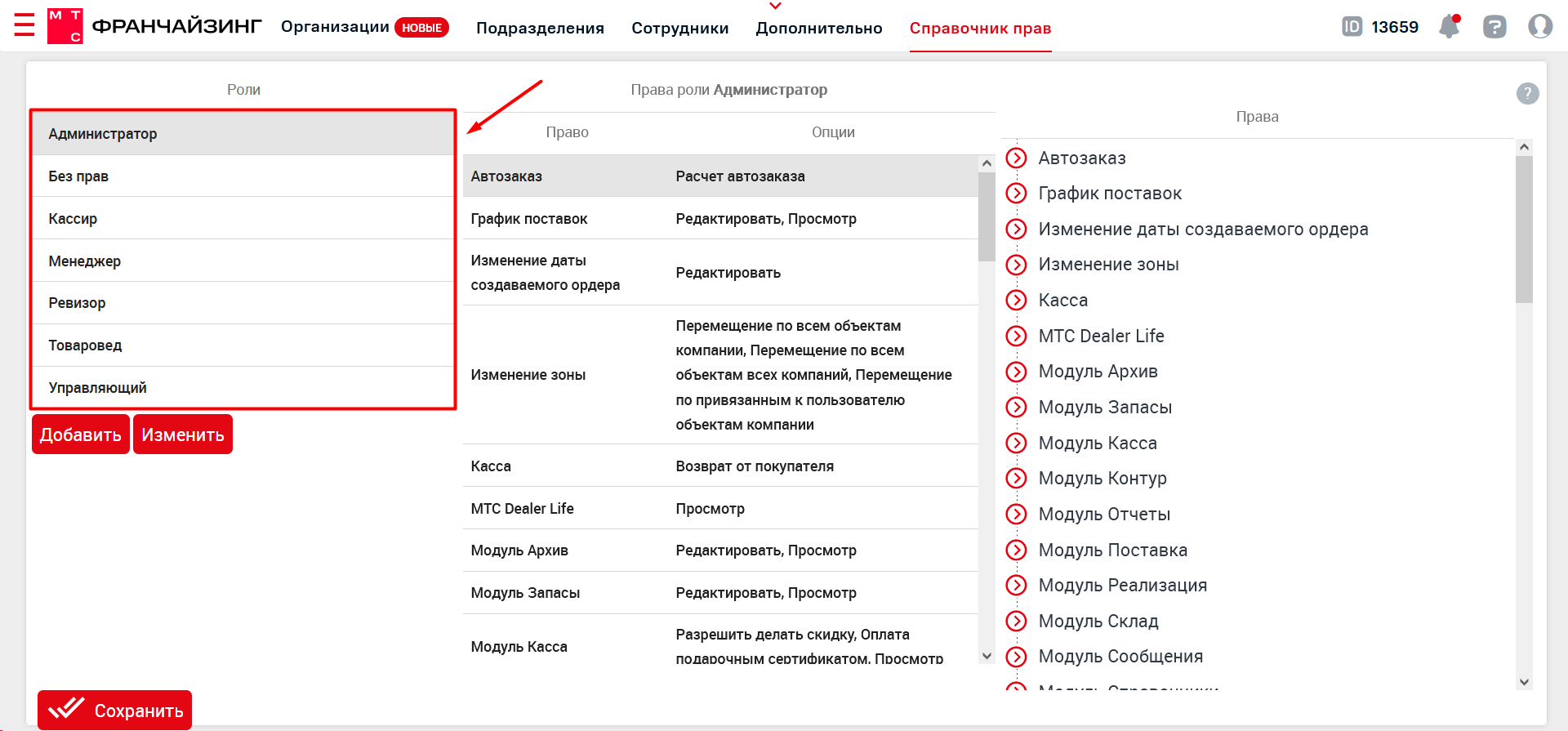Expand the Модуль Касса right
This screenshot has height=731, width=1568.
(x=1016, y=443)
